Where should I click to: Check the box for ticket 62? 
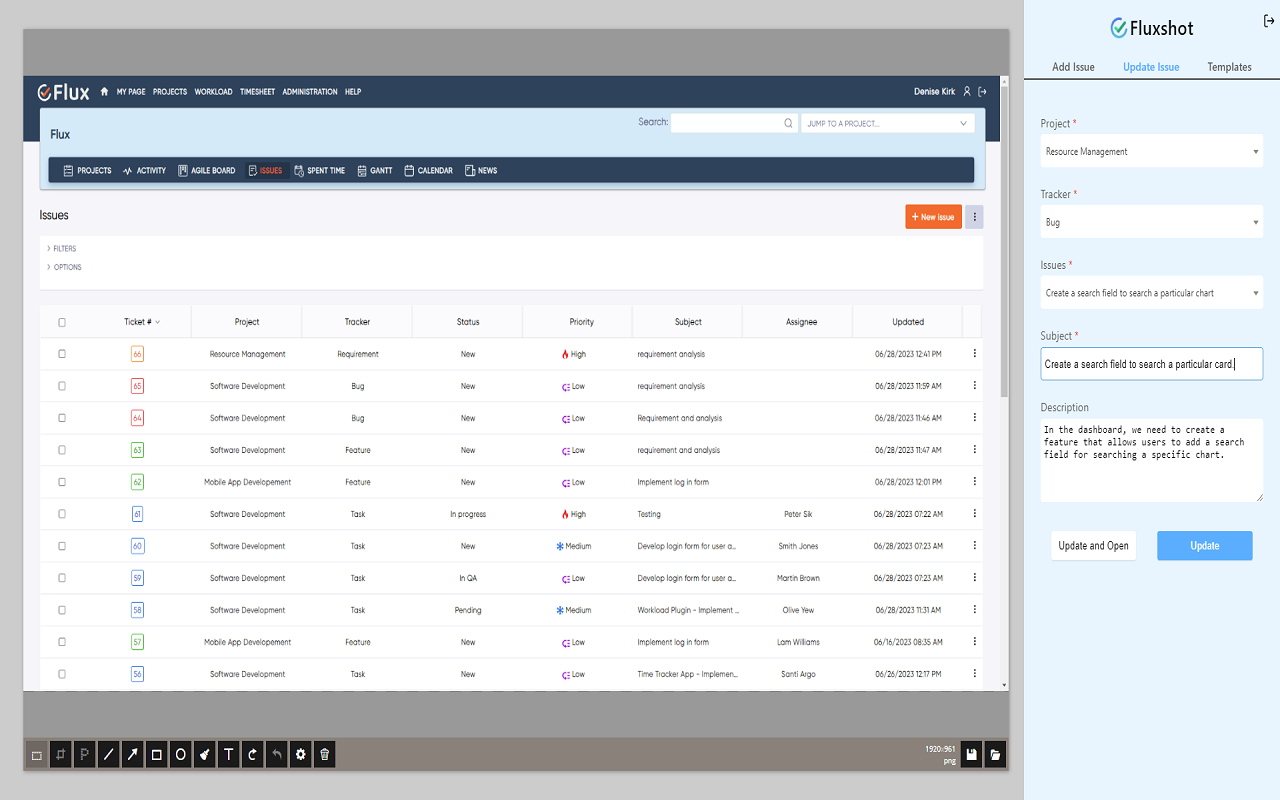pyautogui.click(x=62, y=482)
